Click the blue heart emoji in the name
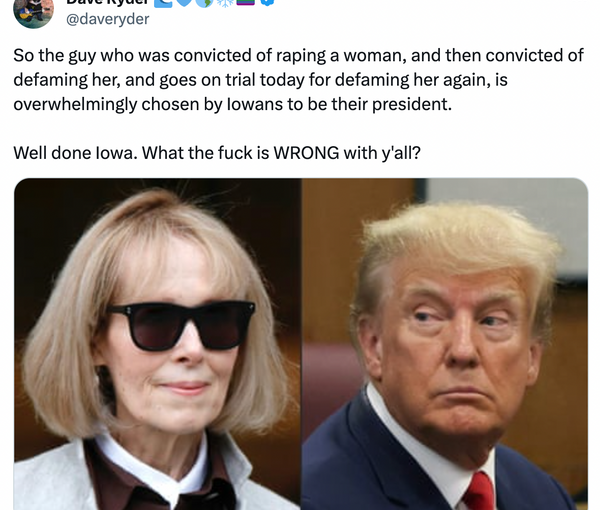This screenshot has width=600, height=510. (x=184, y=2)
